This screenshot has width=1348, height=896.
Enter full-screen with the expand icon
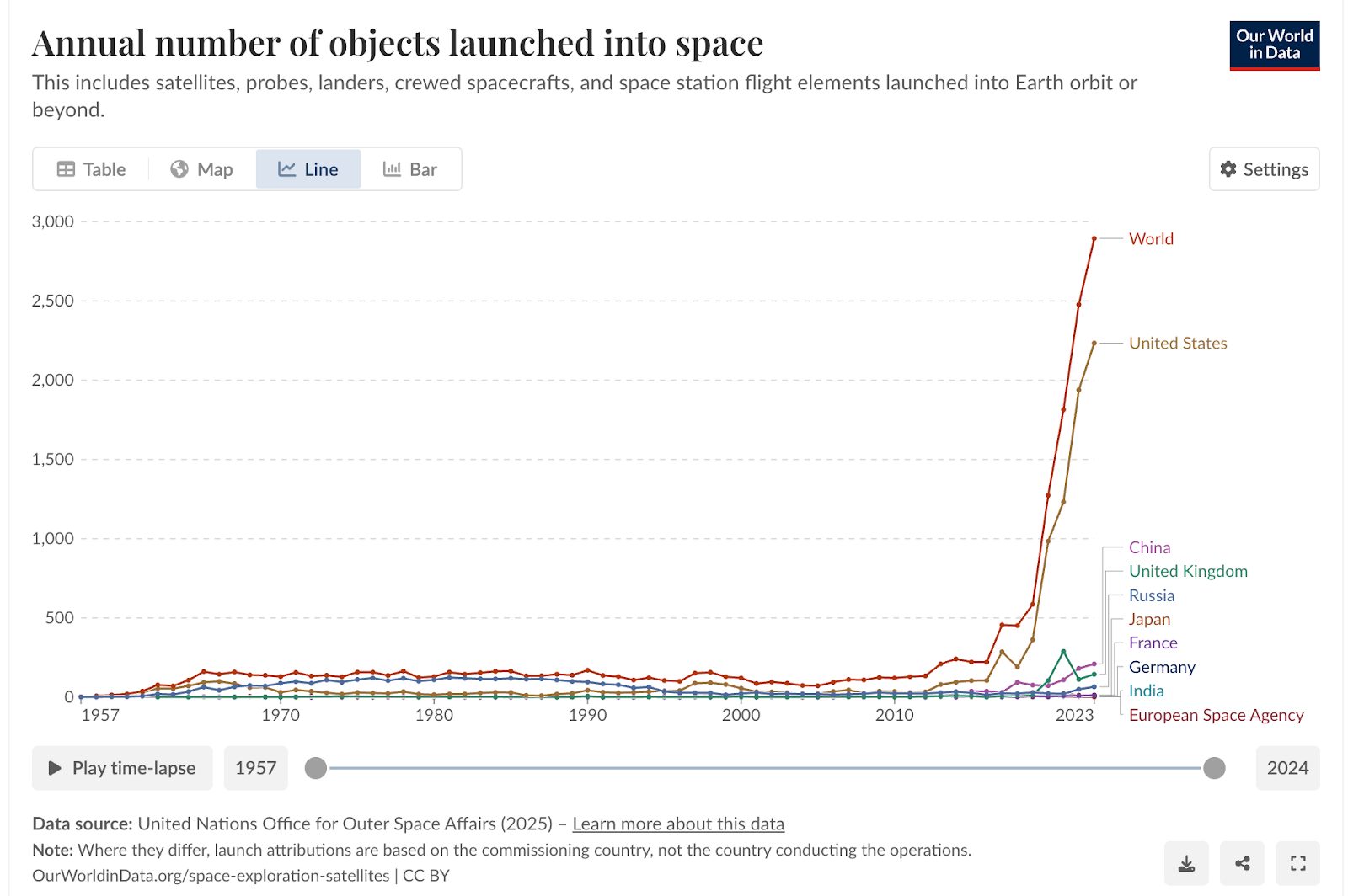1297,863
